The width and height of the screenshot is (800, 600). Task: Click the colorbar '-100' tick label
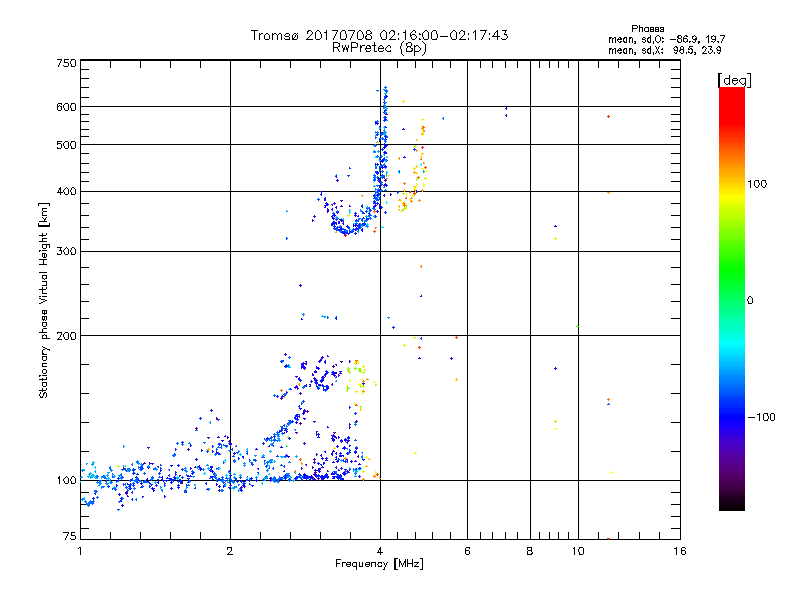(761, 417)
